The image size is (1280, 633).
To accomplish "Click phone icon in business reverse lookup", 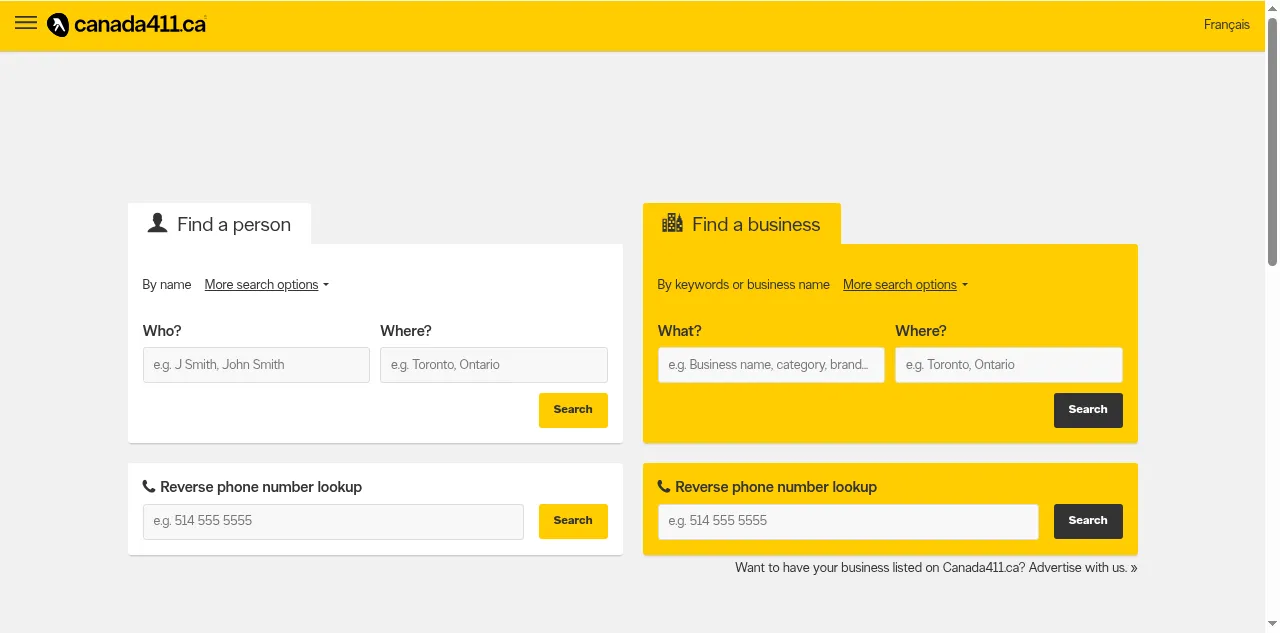I will (664, 487).
